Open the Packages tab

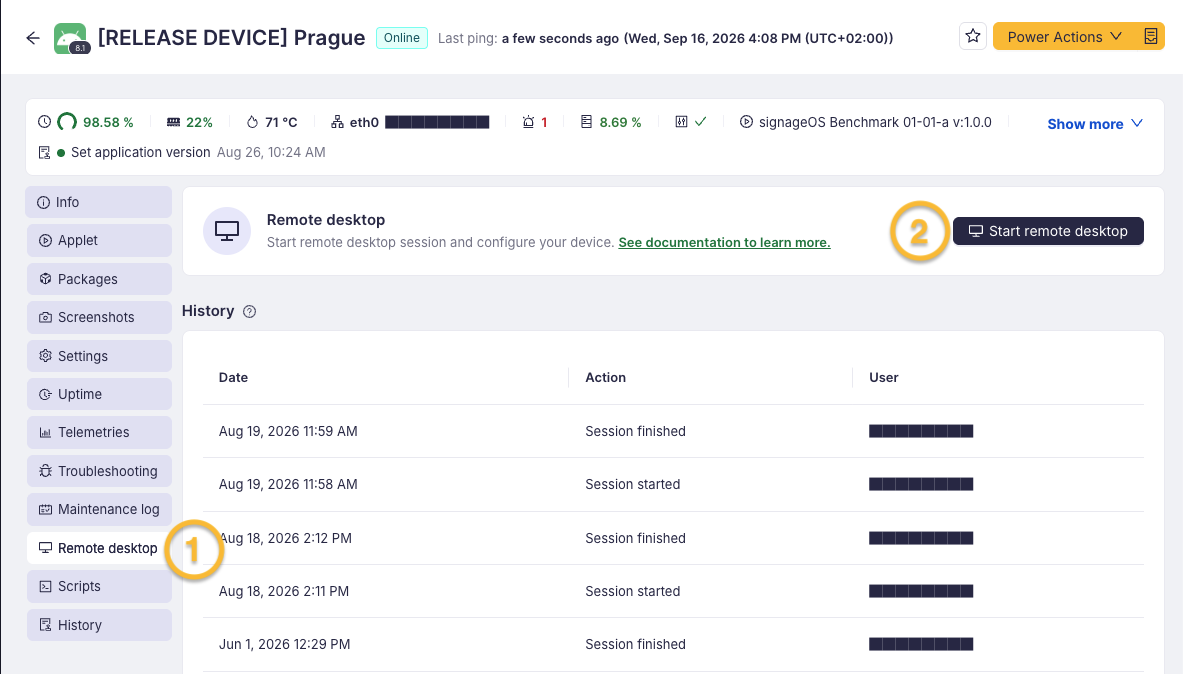[99, 279]
